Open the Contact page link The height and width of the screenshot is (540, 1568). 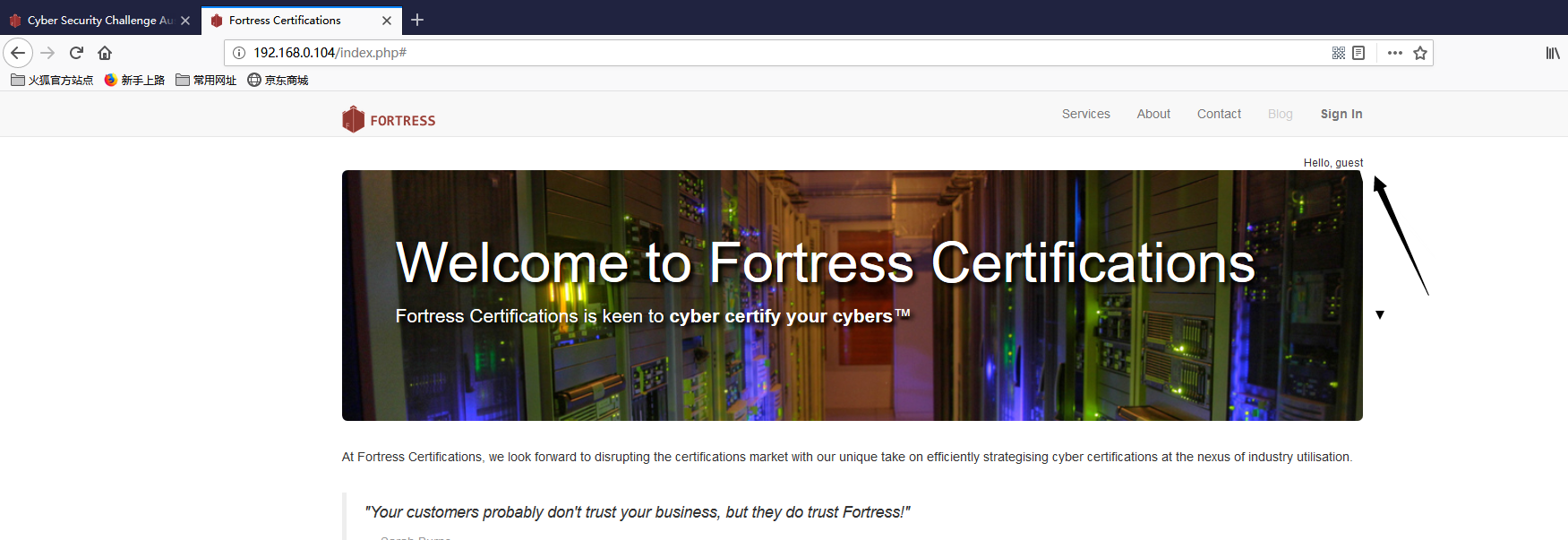tap(1219, 114)
